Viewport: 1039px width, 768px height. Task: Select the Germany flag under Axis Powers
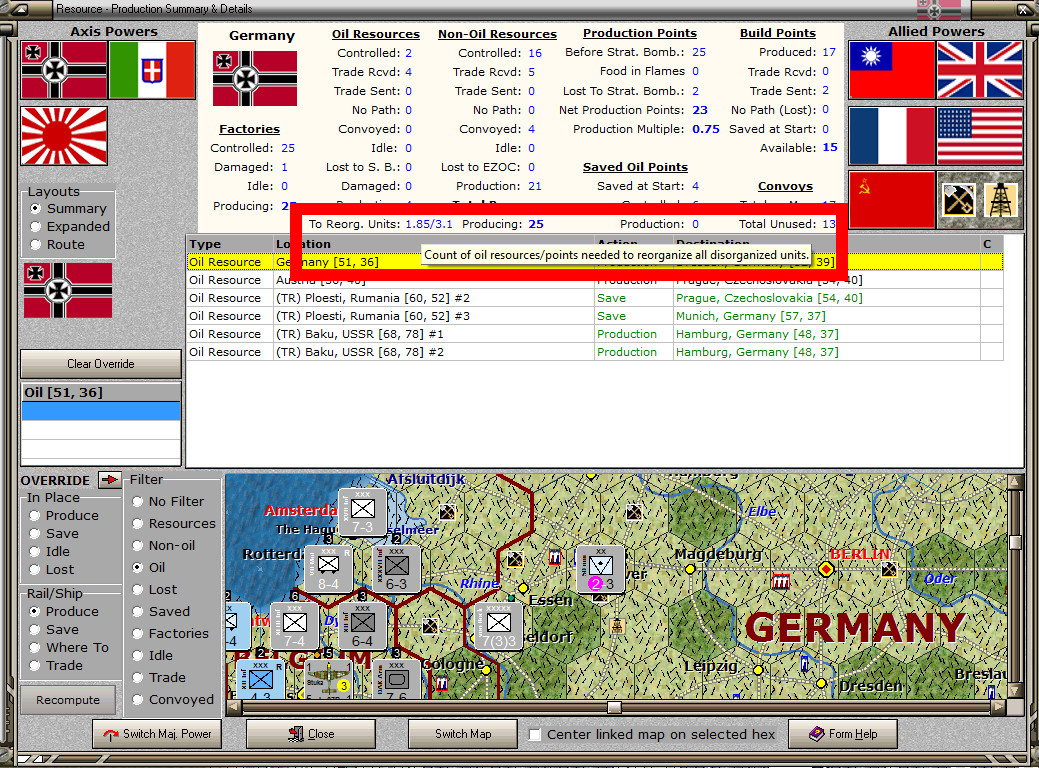[x=64, y=70]
